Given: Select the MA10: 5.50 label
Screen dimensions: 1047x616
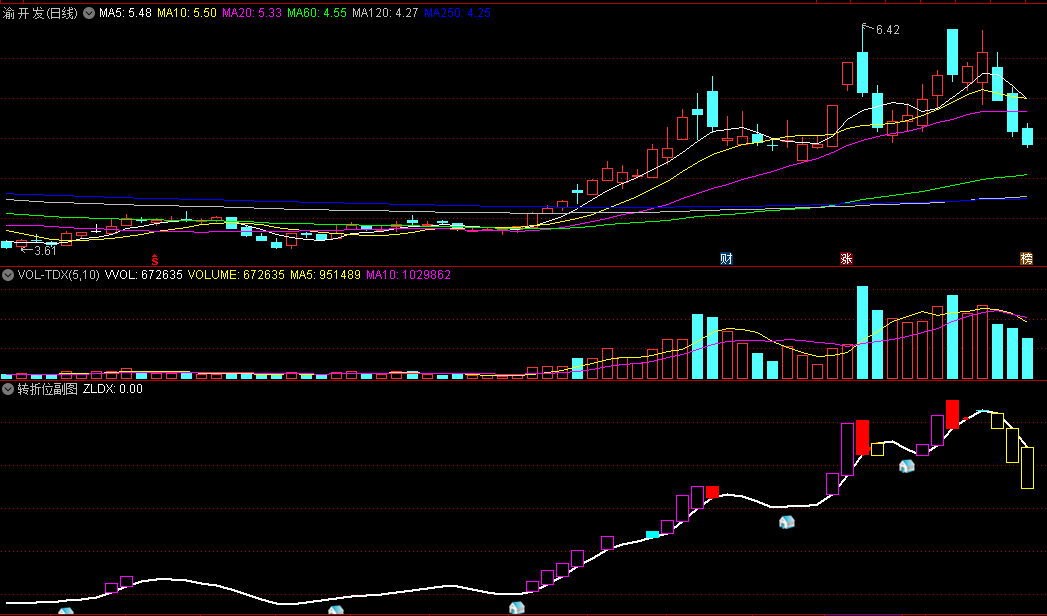Looking at the screenshot, I should pyautogui.click(x=187, y=13).
